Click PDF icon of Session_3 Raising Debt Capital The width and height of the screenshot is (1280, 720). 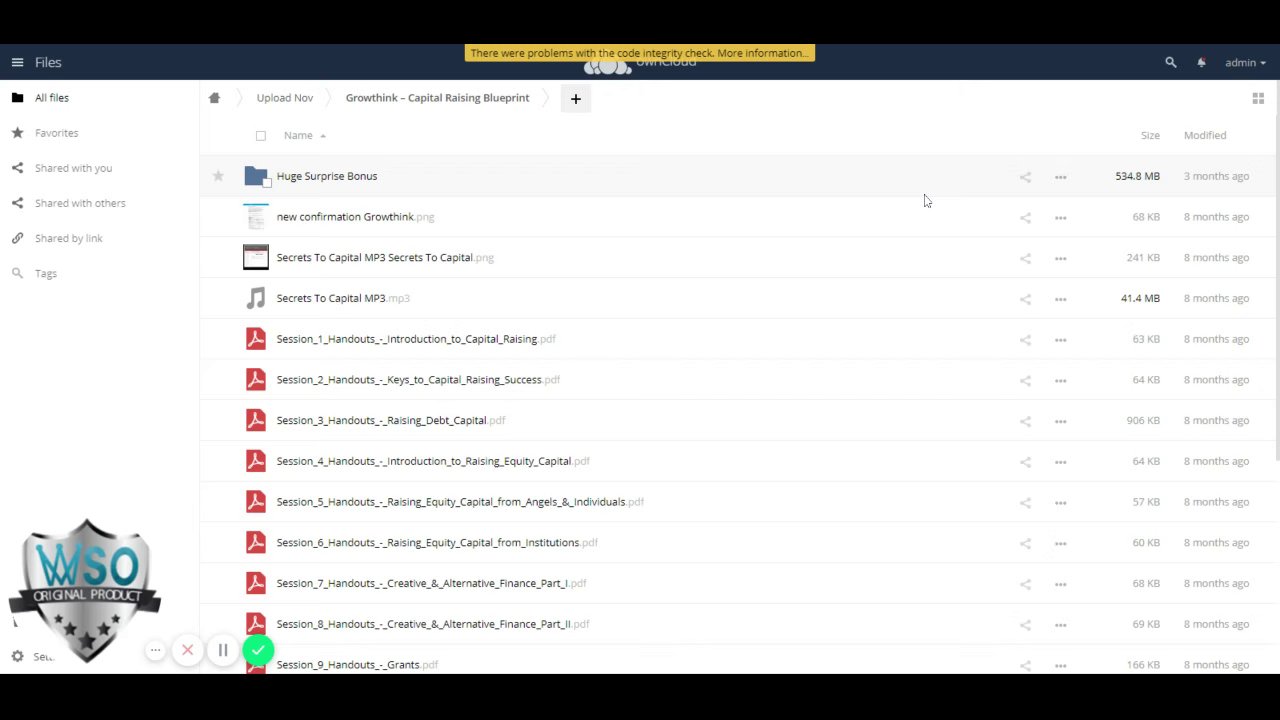(256, 420)
